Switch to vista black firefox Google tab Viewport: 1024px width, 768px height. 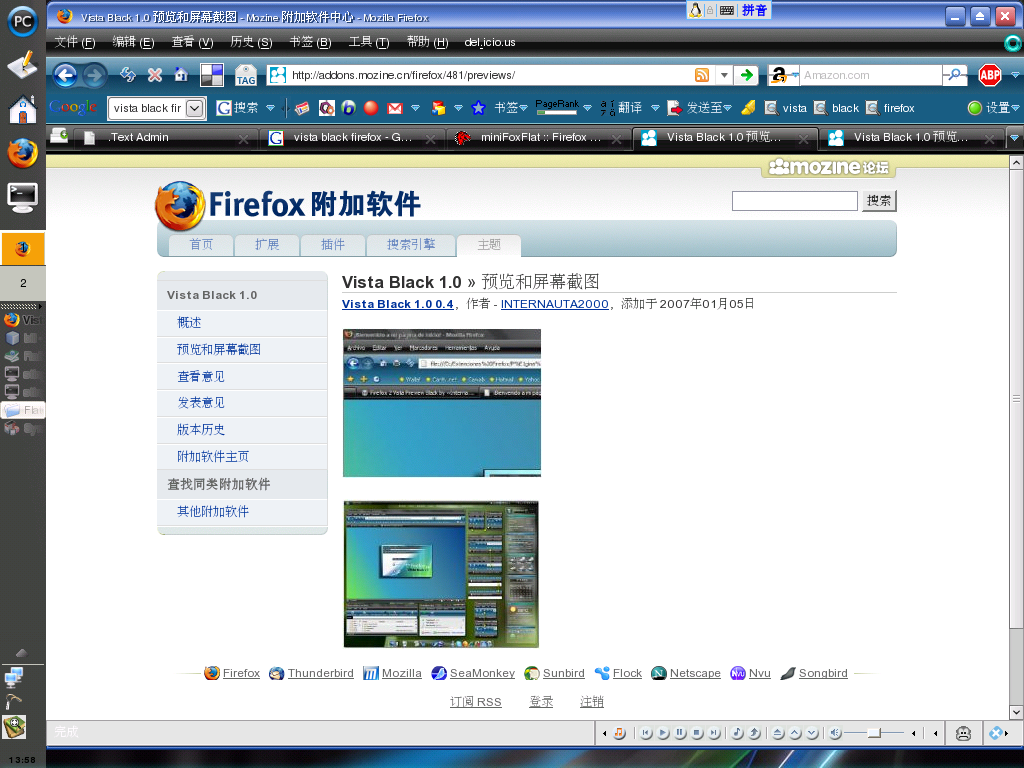(352, 138)
